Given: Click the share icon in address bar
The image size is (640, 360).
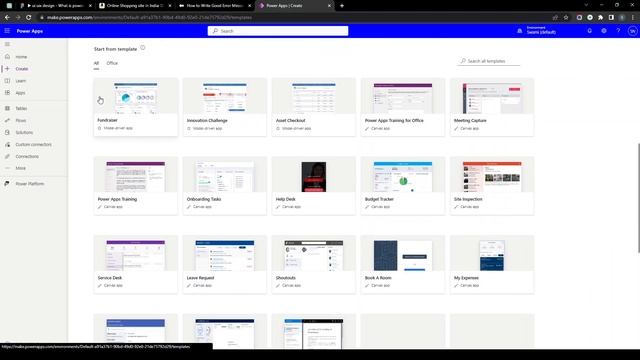Looking at the screenshot, I should tap(555, 18).
